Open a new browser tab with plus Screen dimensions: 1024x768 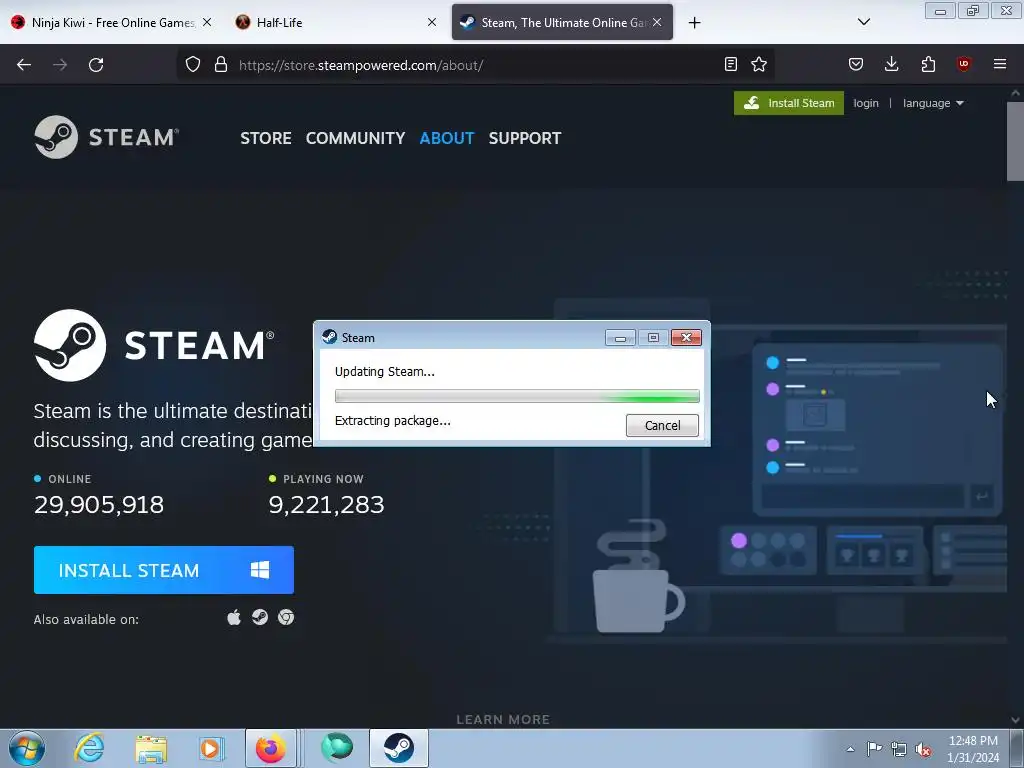(694, 23)
